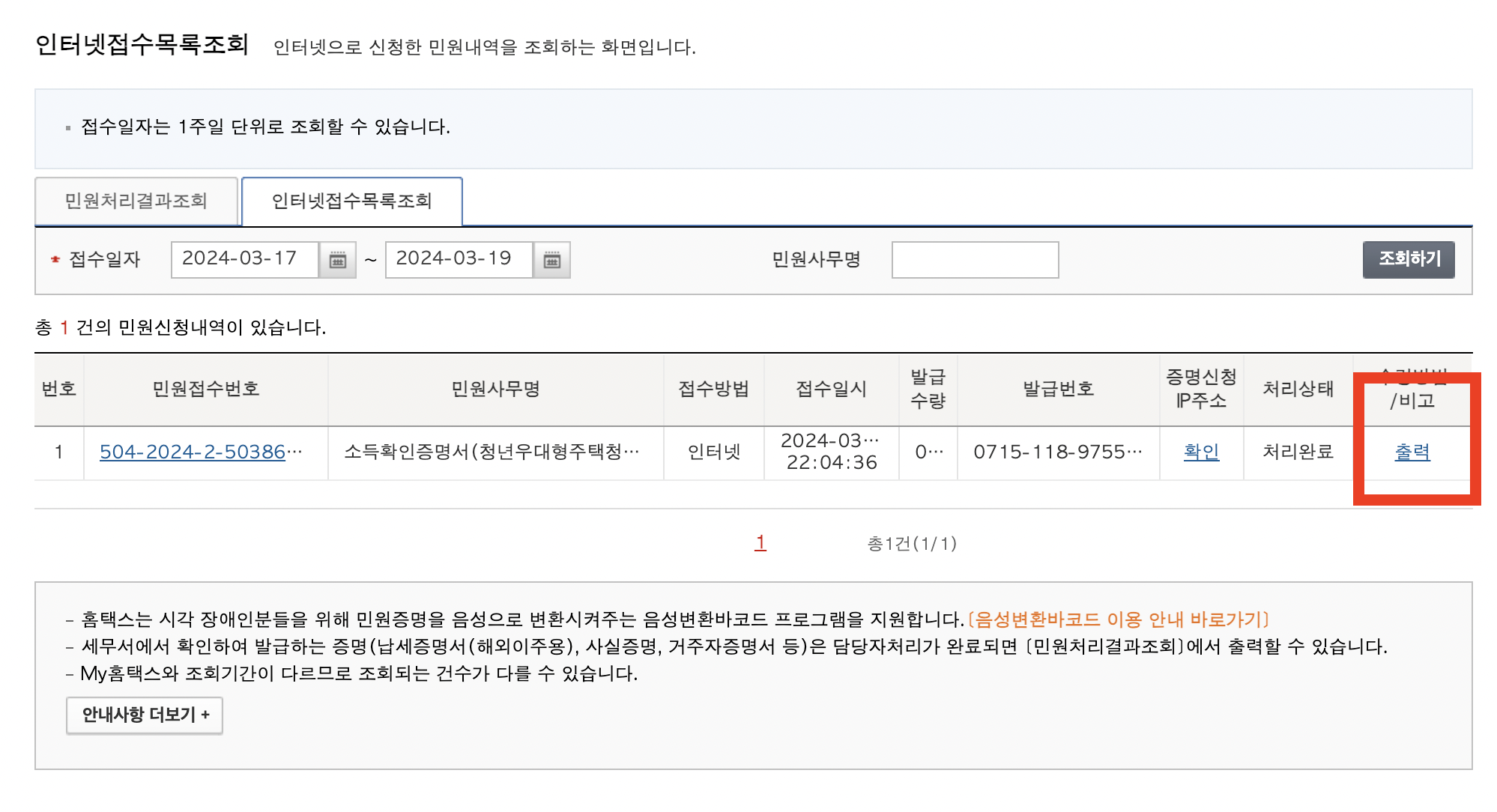The width and height of the screenshot is (1497, 812).
Task: Expand 안내사항 더보기 + section
Action: click(145, 715)
